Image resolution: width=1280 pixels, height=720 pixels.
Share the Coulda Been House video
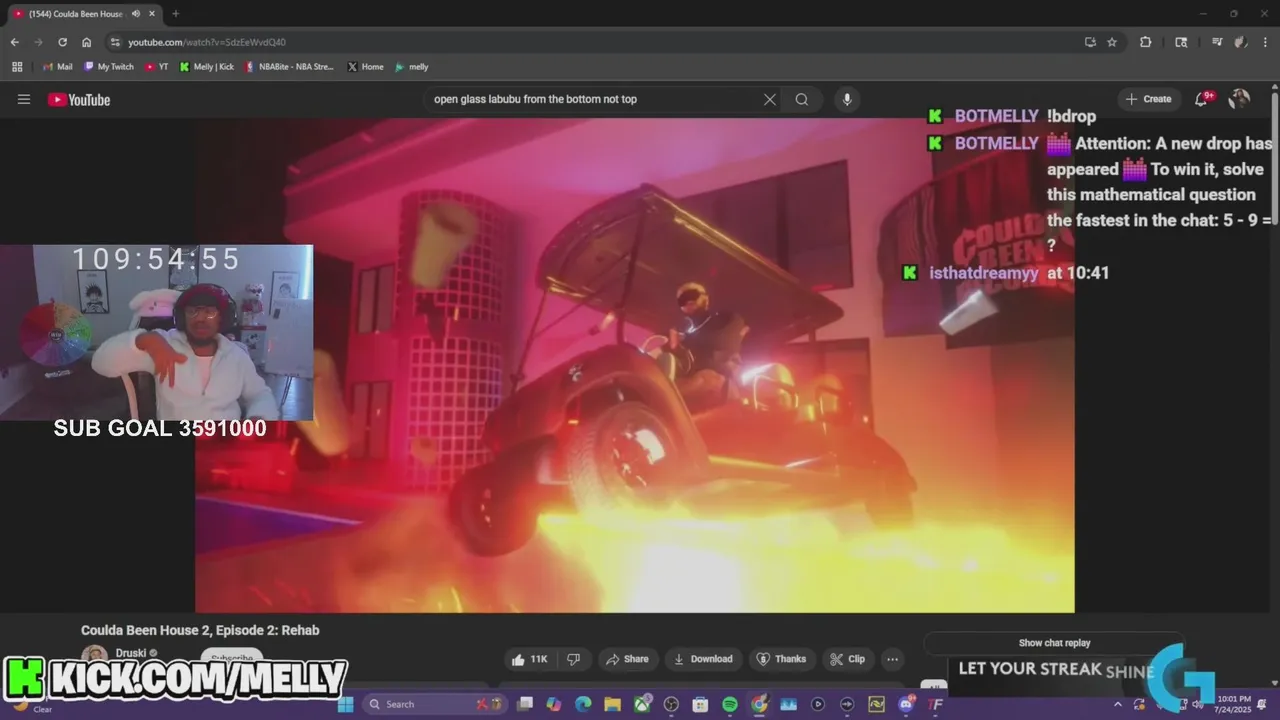click(627, 659)
